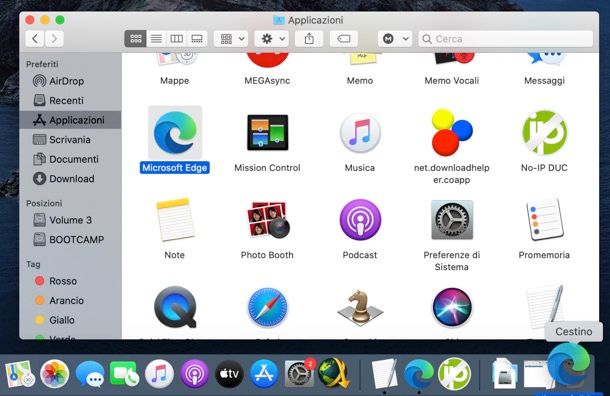Open App Store from the Dock
This screenshot has width=610, height=396.
[x=264, y=374]
